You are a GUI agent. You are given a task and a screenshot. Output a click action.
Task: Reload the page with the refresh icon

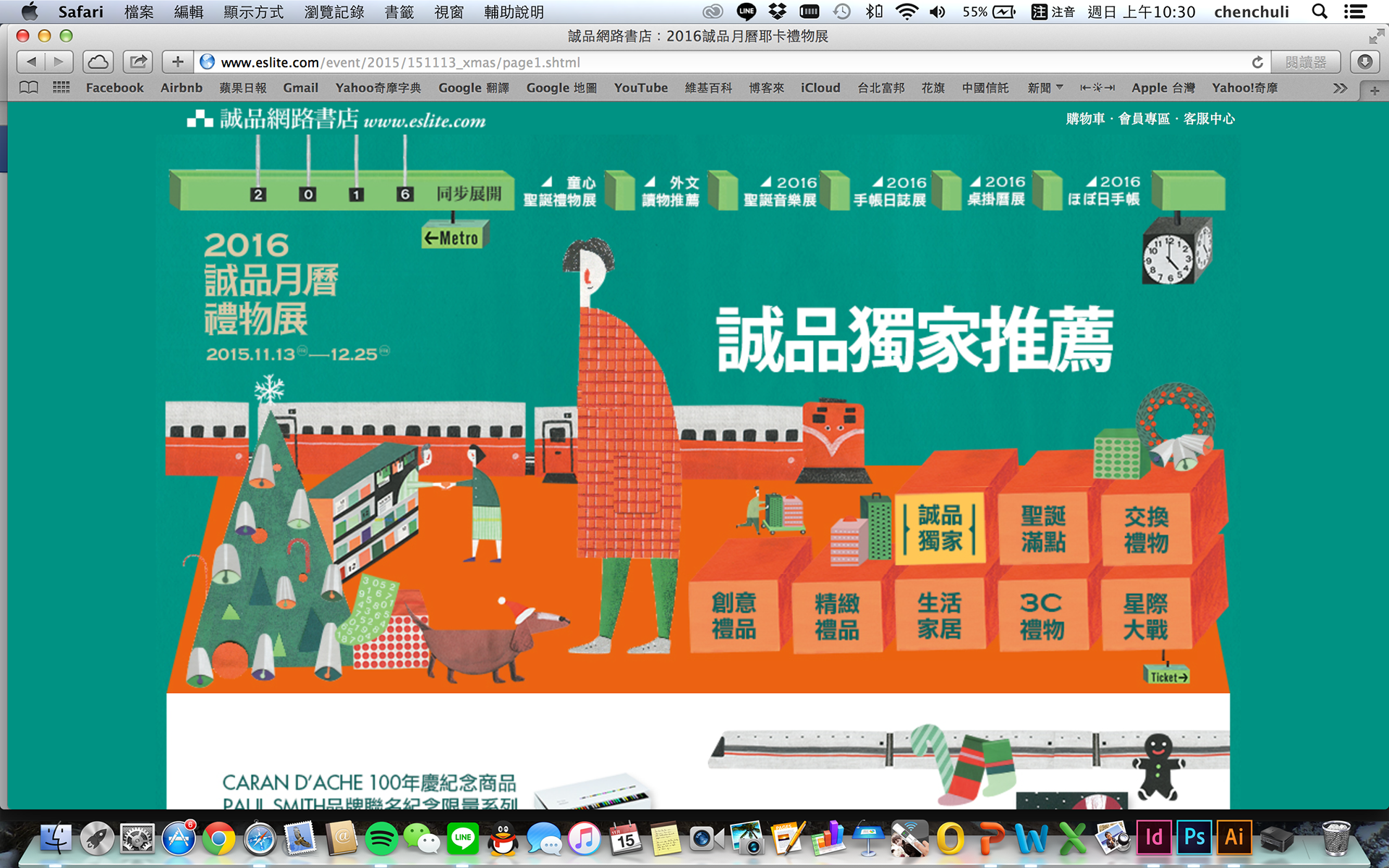click(1257, 62)
